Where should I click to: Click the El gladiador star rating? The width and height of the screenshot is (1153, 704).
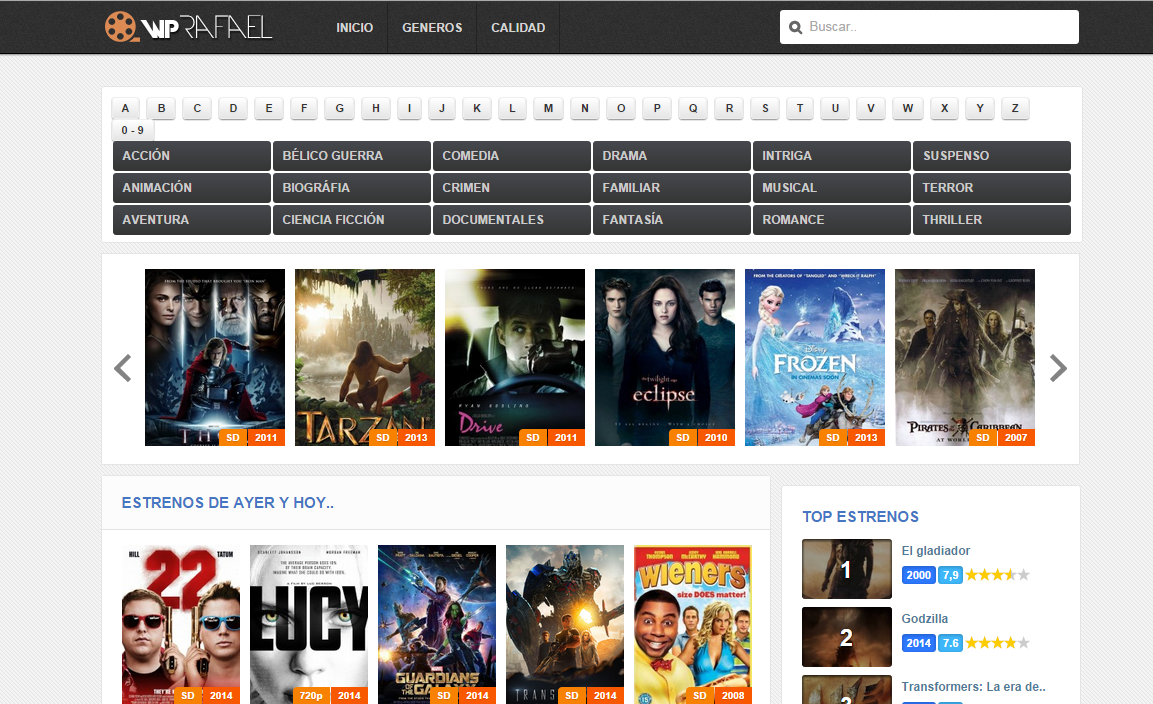pyautogui.click(x=997, y=575)
